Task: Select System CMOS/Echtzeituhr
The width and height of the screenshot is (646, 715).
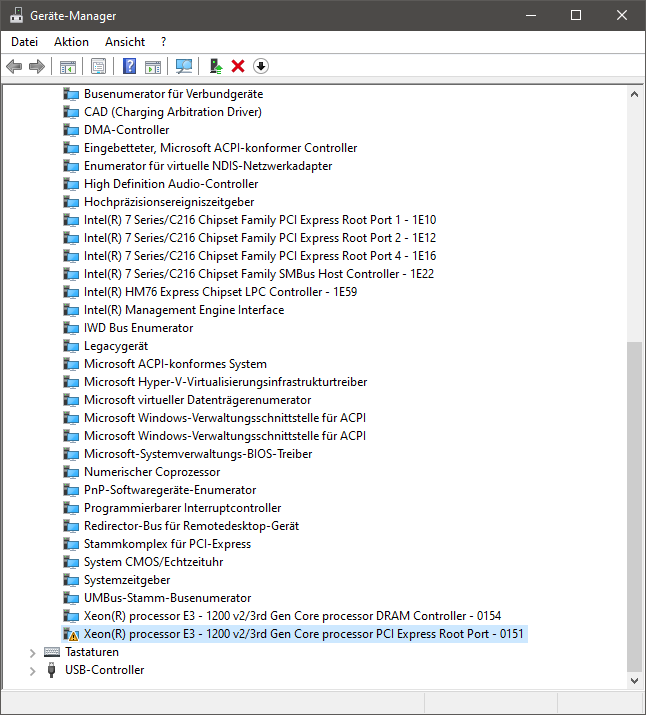Action: (x=154, y=562)
